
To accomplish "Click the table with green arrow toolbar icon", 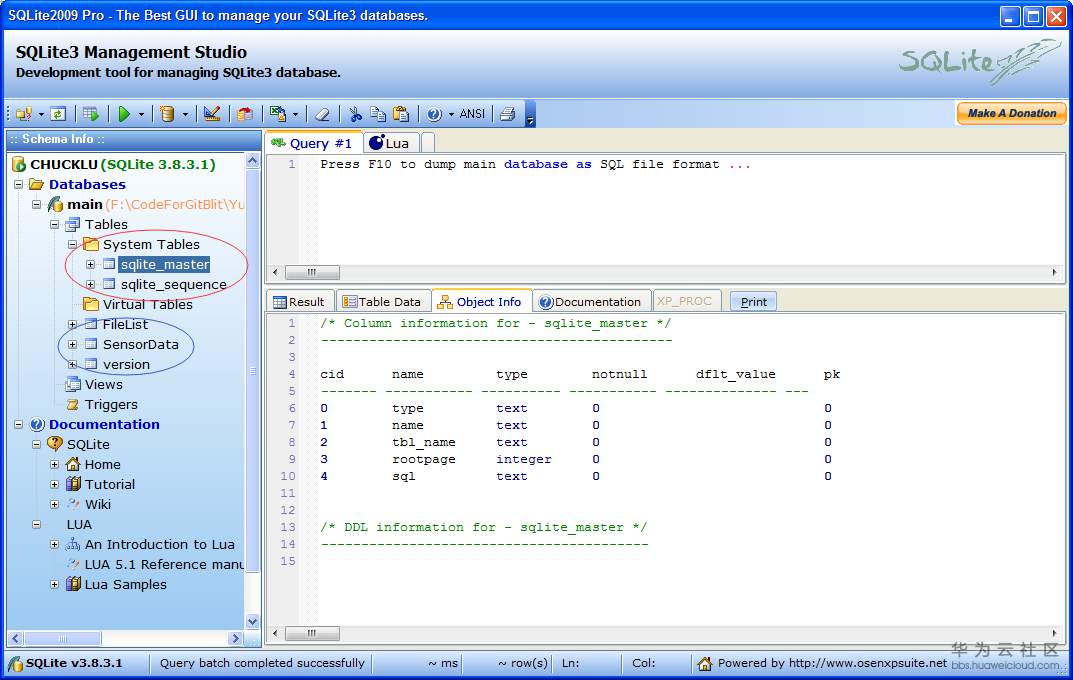I will point(91,114).
